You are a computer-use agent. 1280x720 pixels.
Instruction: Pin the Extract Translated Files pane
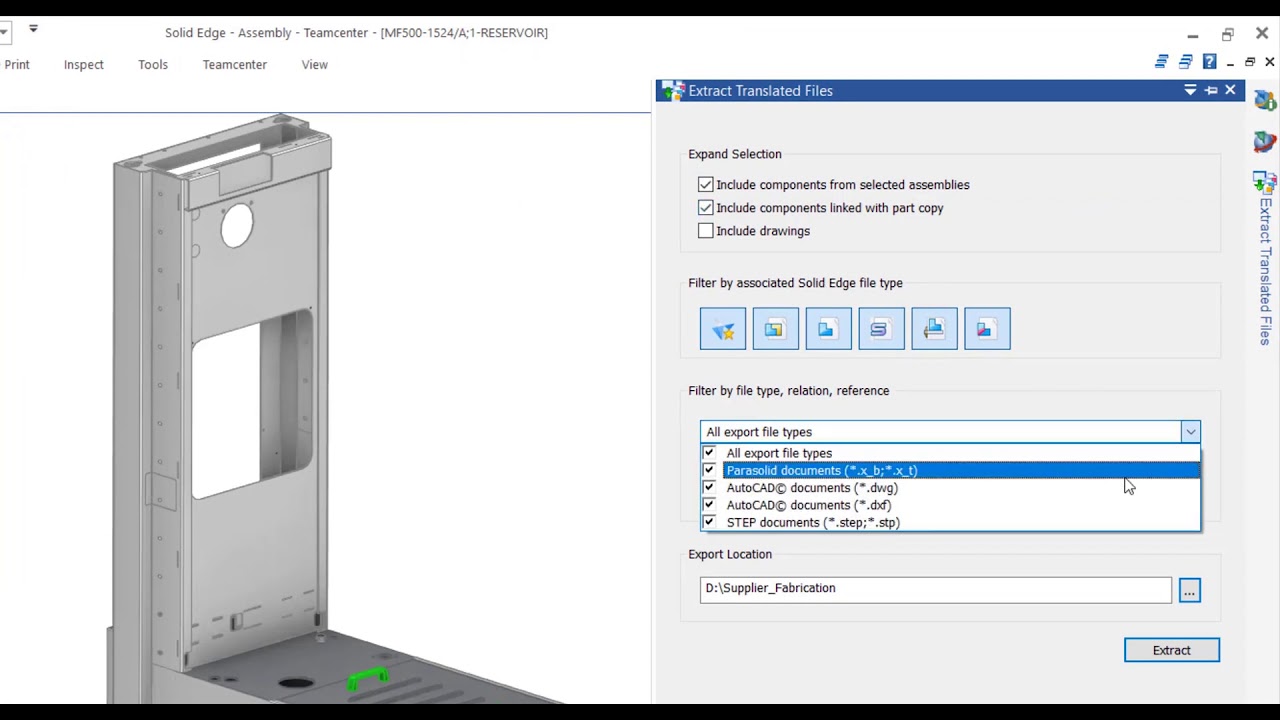pyautogui.click(x=1211, y=91)
